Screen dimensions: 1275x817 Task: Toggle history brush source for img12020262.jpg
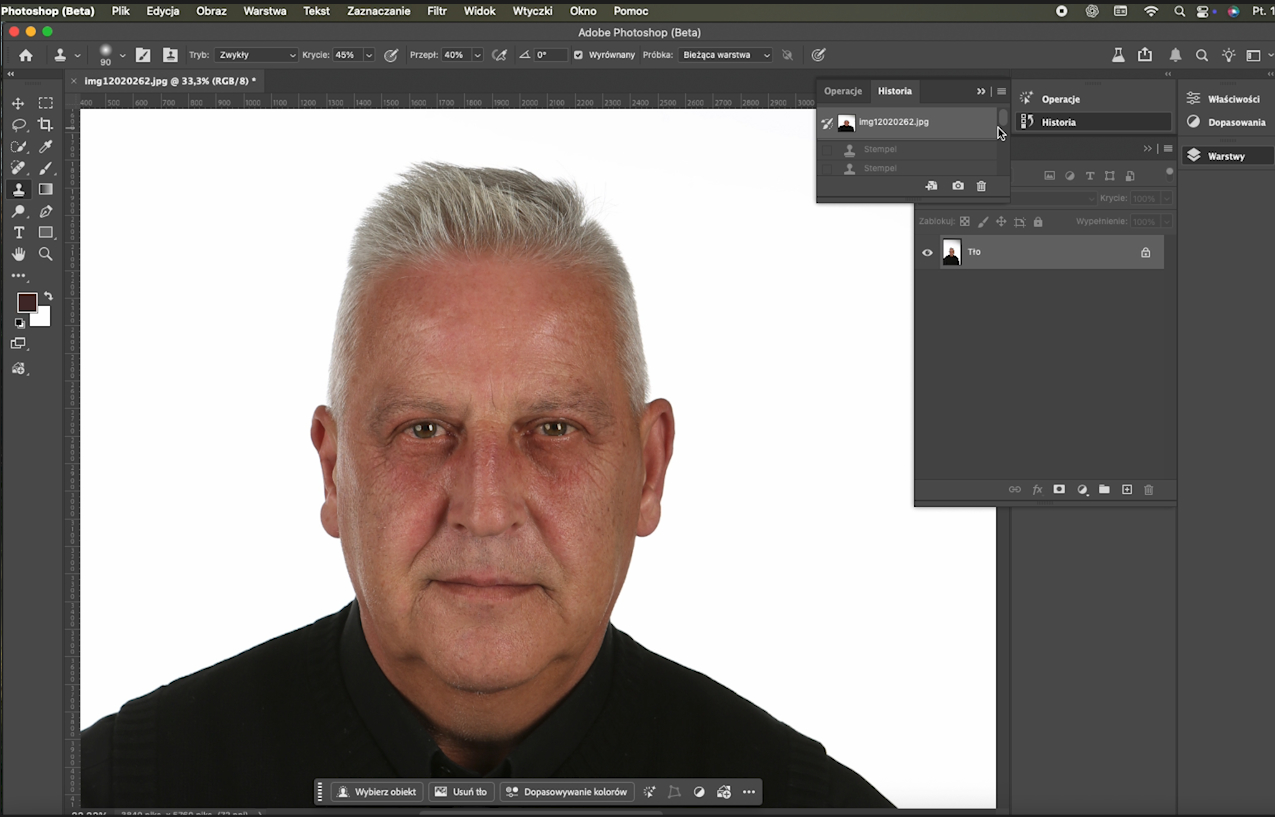click(x=827, y=123)
